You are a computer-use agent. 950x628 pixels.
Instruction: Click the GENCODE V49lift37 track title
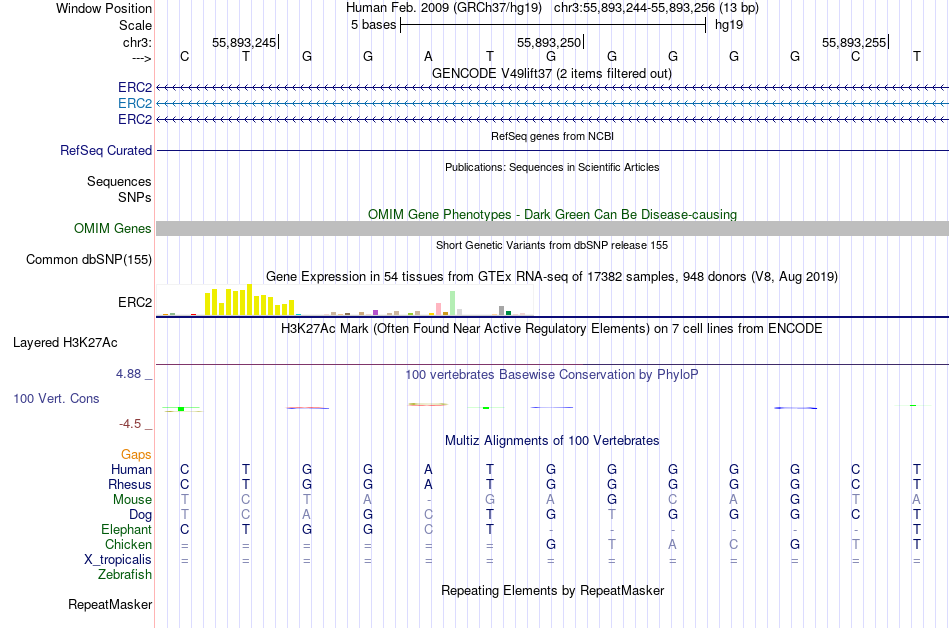(x=552, y=74)
